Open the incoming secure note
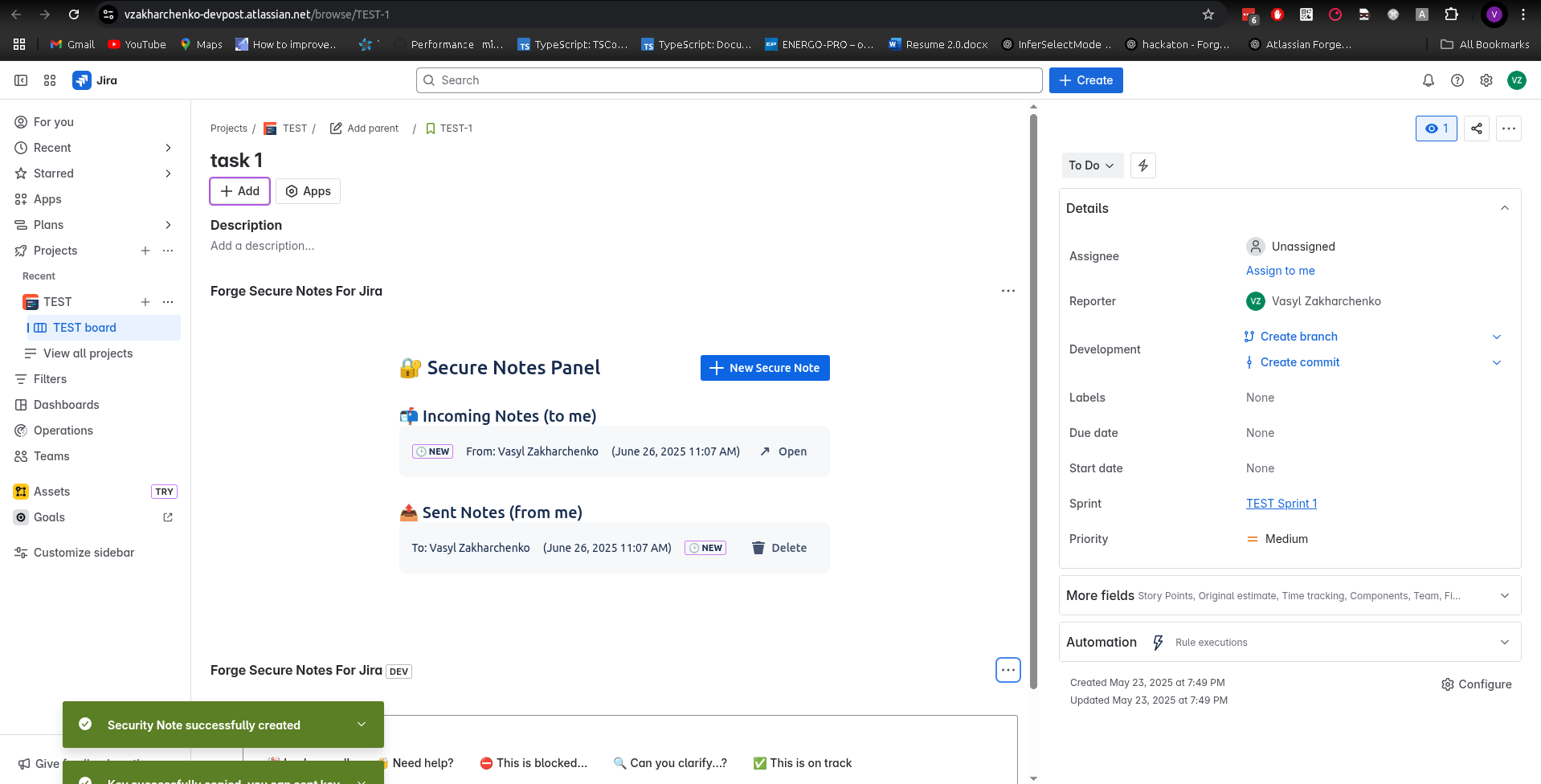The image size is (1541, 784). (x=783, y=451)
